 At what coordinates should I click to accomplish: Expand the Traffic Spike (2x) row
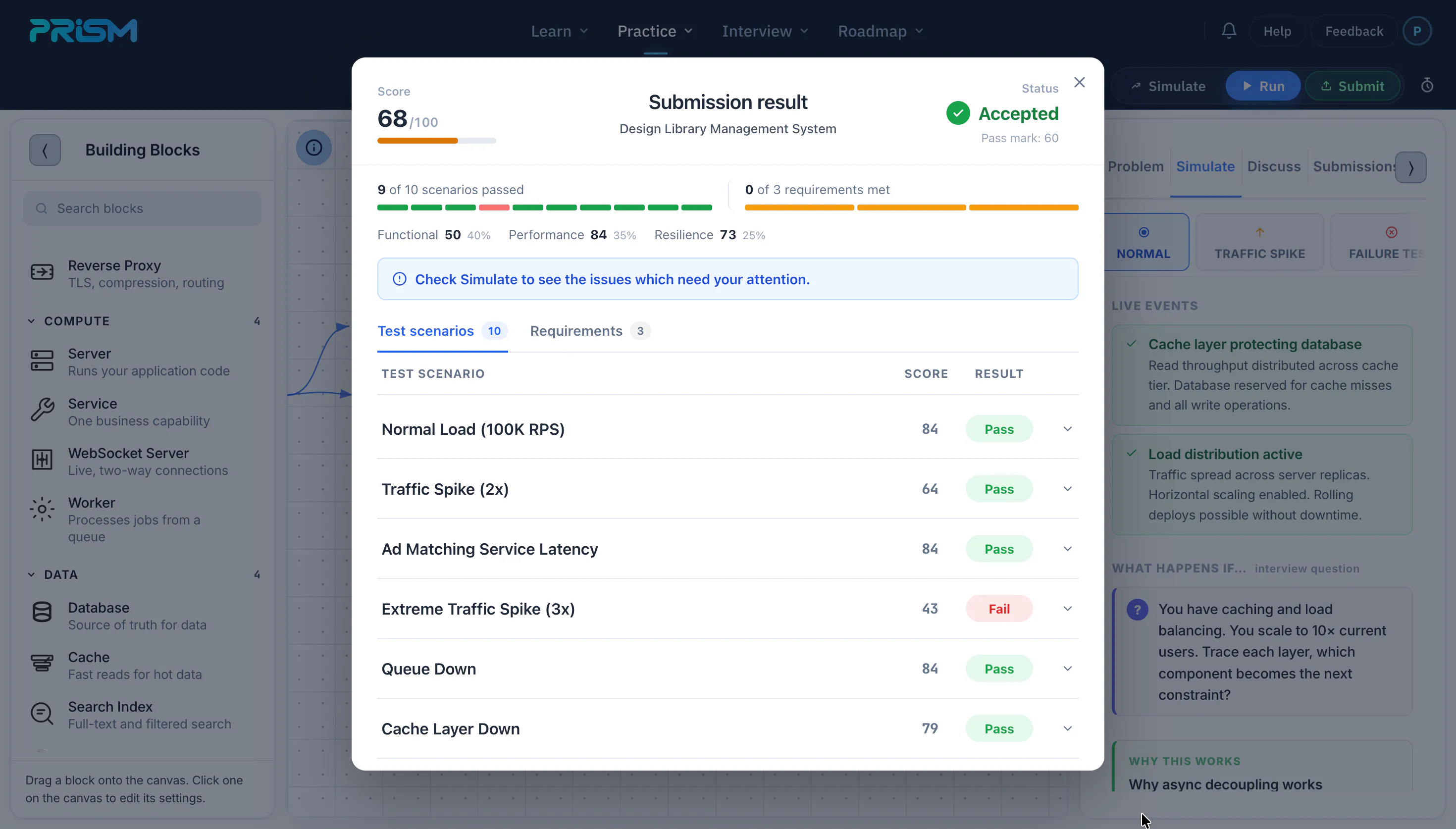pos(1068,489)
